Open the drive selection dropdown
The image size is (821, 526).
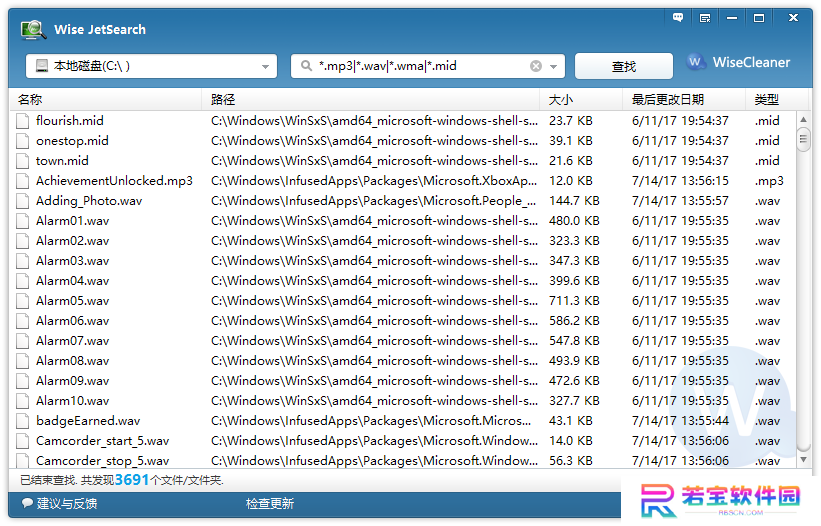point(265,66)
